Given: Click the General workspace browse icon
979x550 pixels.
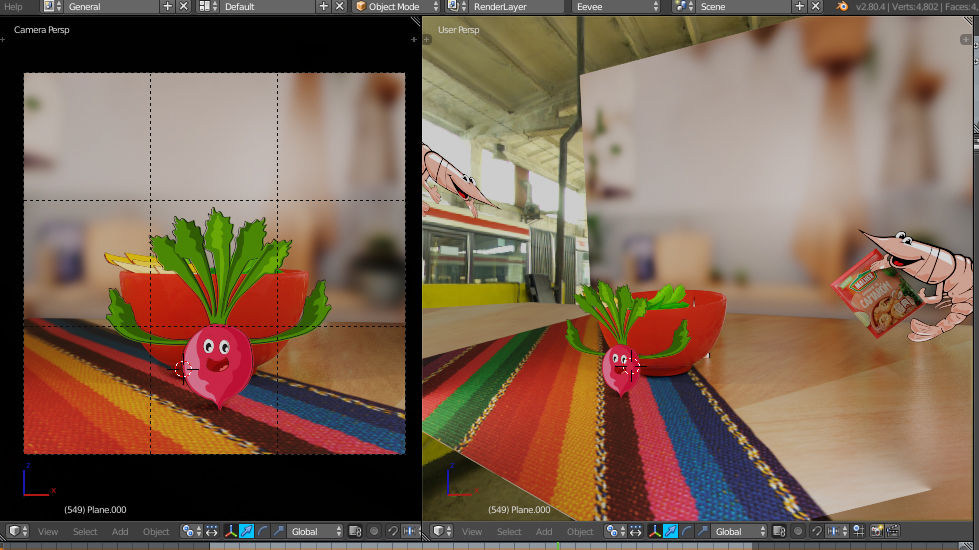Looking at the screenshot, I should point(52,7).
